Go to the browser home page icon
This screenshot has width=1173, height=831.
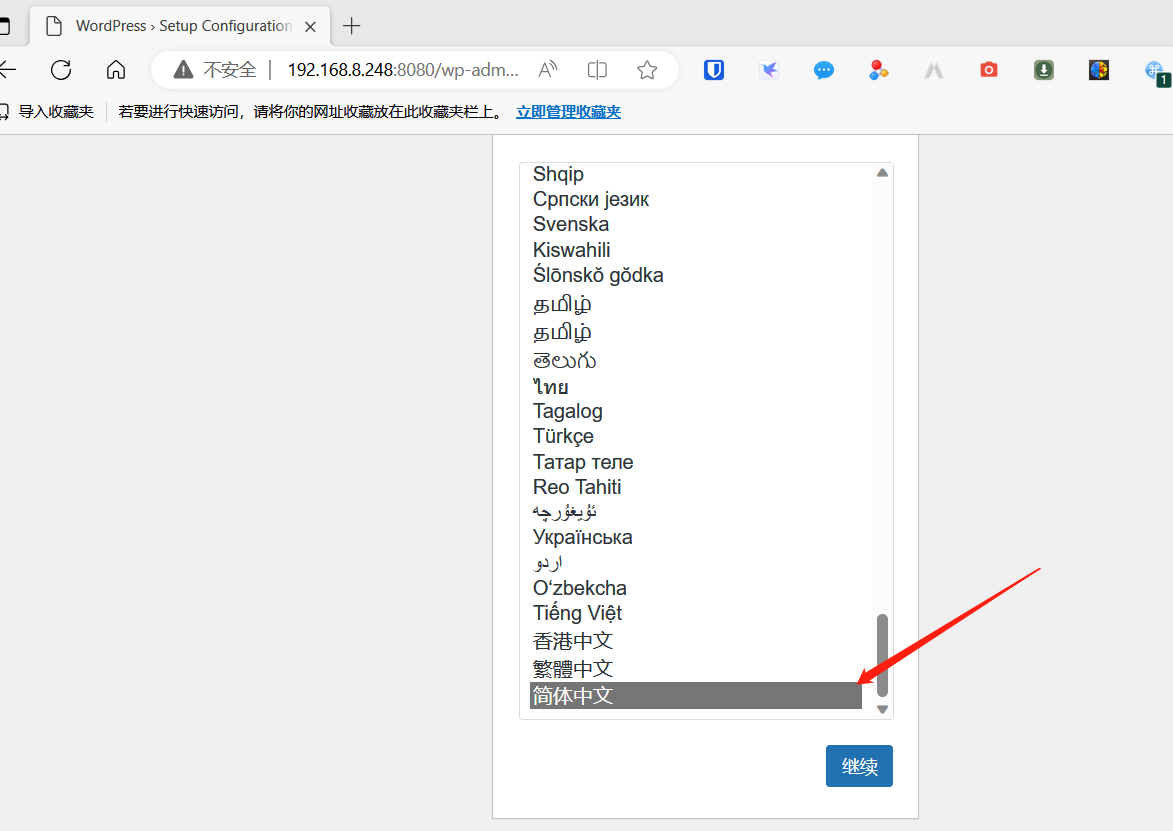click(x=116, y=70)
